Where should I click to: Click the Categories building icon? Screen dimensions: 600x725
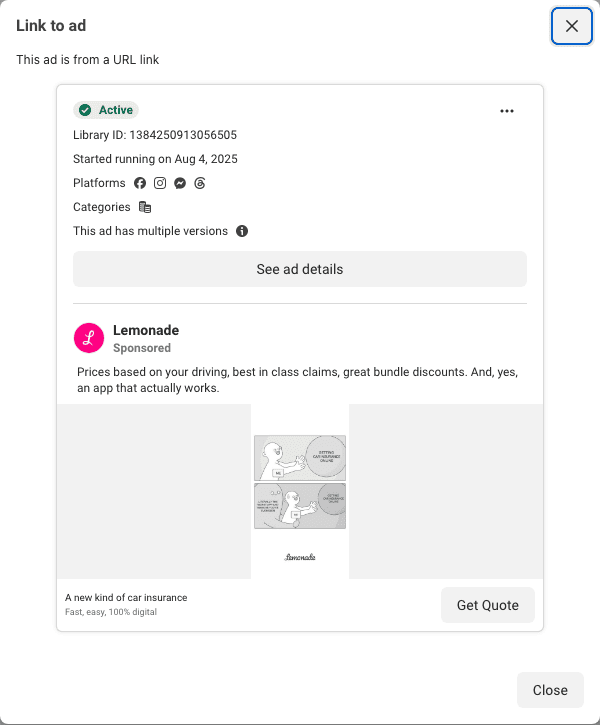tap(145, 207)
